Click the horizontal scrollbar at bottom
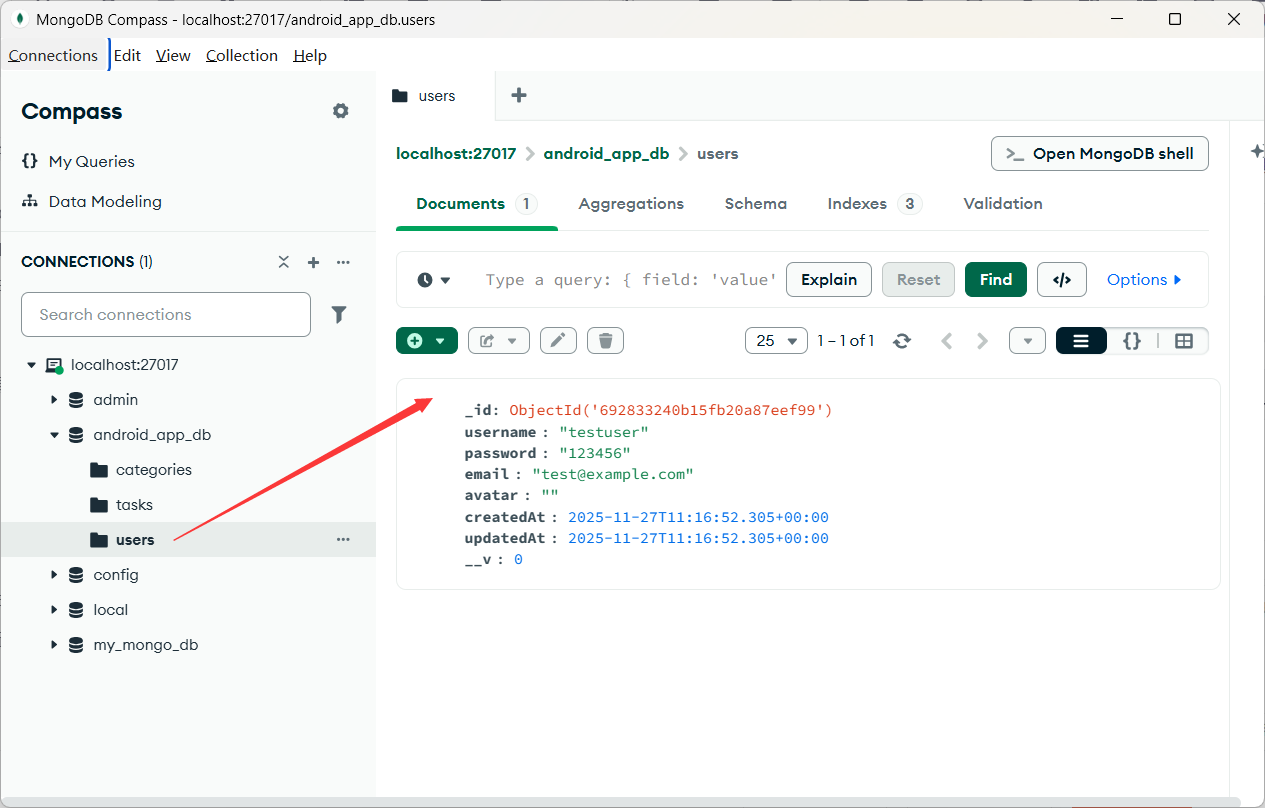 (x=620, y=801)
